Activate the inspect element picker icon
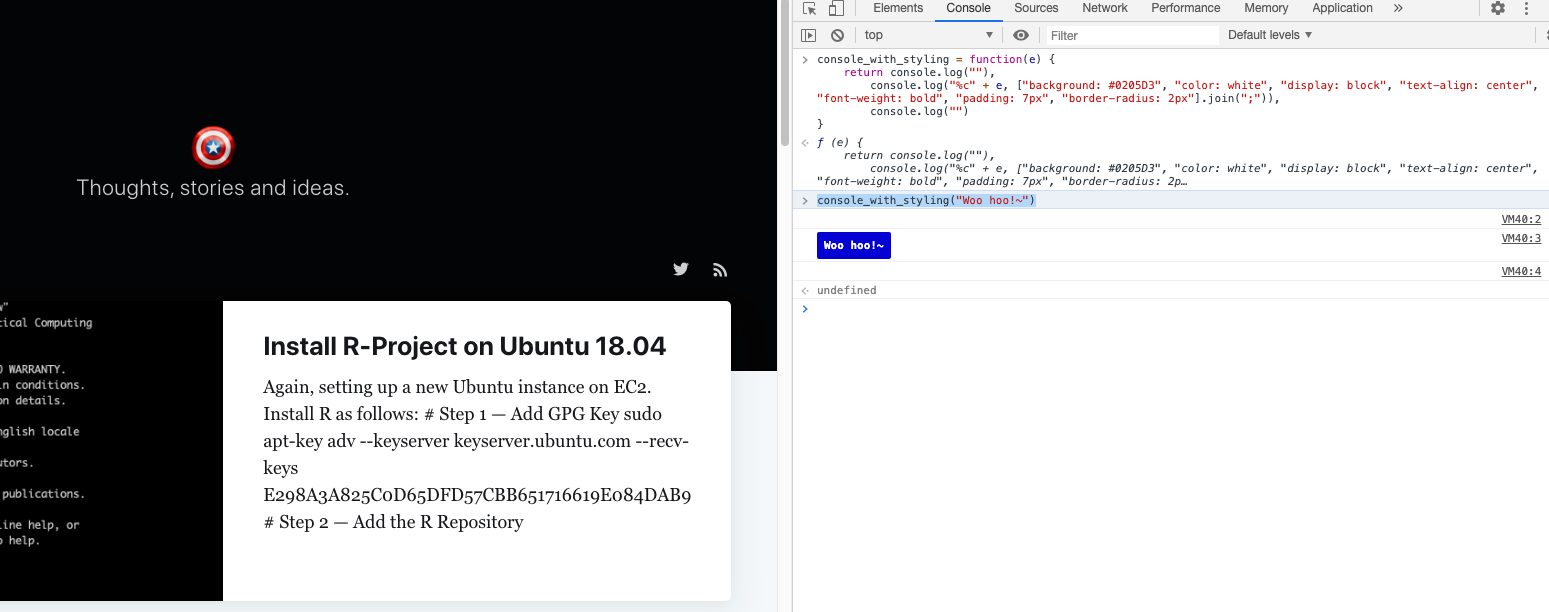The height and width of the screenshot is (612, 1549). click(x=810, y=8)
